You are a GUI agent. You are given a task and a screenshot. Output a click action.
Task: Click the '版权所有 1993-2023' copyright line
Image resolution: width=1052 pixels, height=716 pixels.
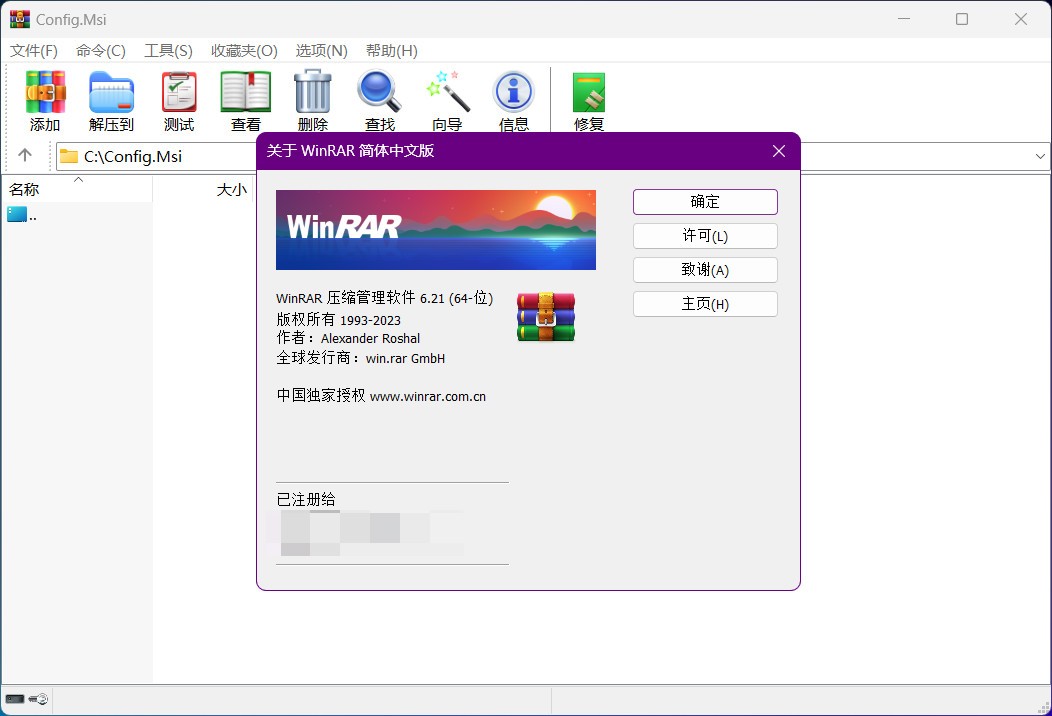click(x=339, y=319)
